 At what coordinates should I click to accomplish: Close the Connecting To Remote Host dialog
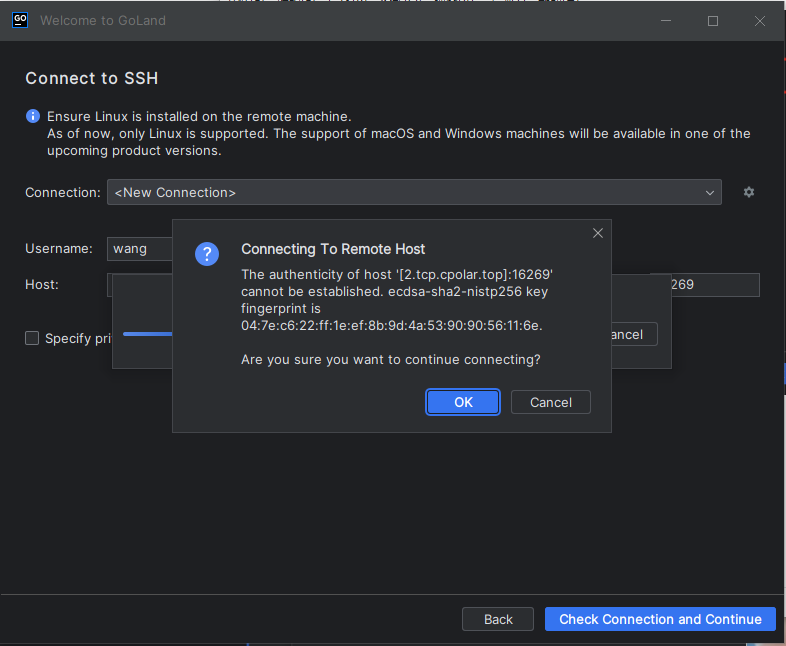click(598, 233)
